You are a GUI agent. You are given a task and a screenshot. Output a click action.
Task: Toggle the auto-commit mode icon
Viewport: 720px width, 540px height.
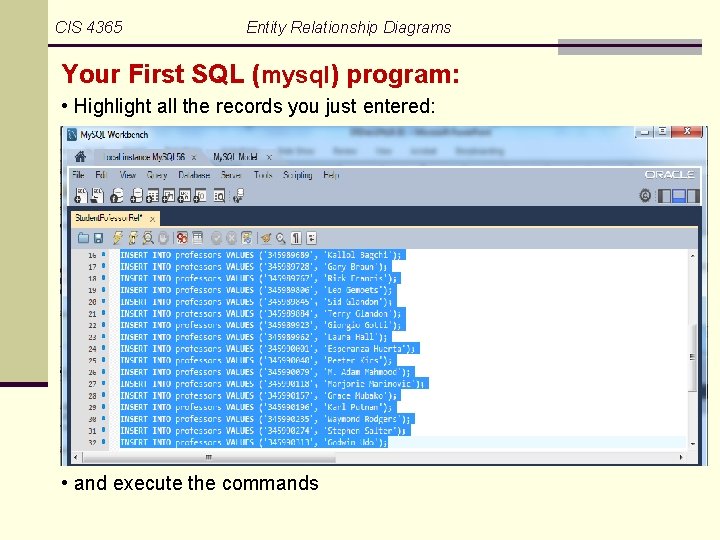point(247,238)
